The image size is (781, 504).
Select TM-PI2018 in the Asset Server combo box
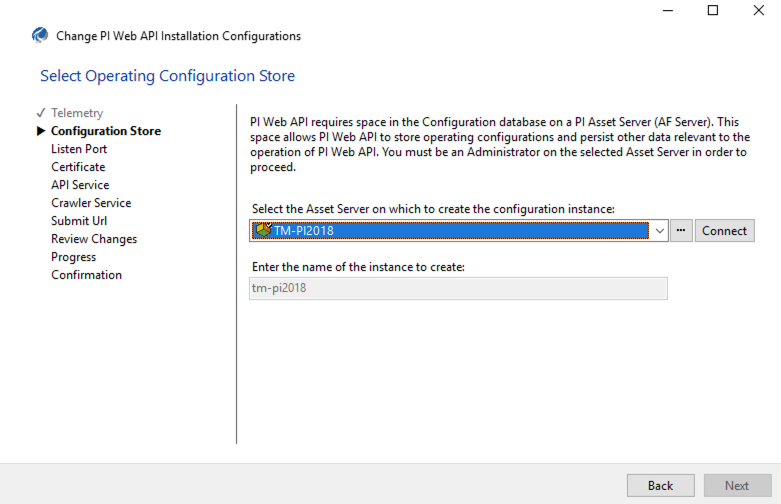tap(450, 231)
